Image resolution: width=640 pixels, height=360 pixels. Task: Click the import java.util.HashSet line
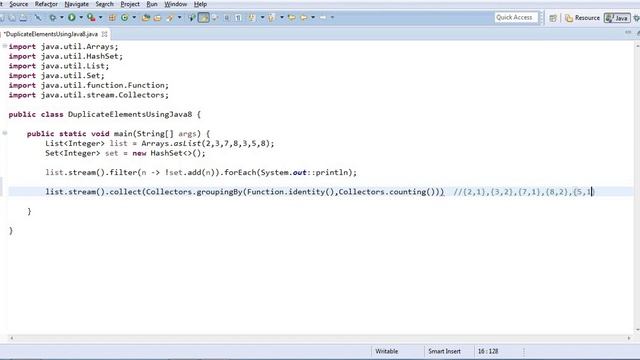click(65, 56)
